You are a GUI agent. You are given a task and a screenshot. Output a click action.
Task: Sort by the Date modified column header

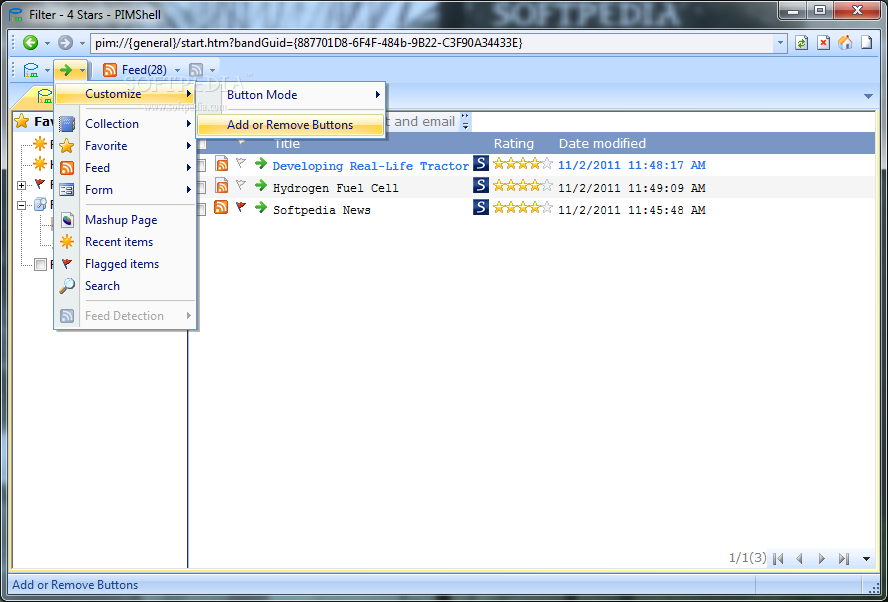[602, 144]
